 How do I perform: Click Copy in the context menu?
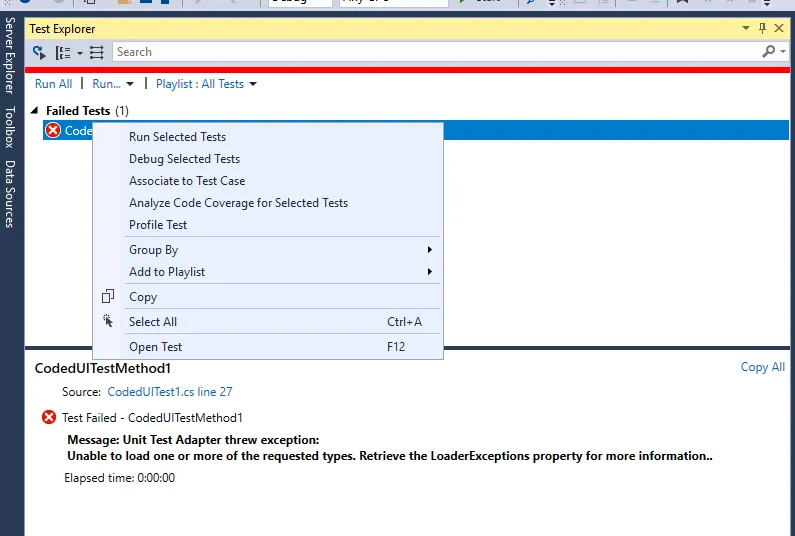point(268,297)
